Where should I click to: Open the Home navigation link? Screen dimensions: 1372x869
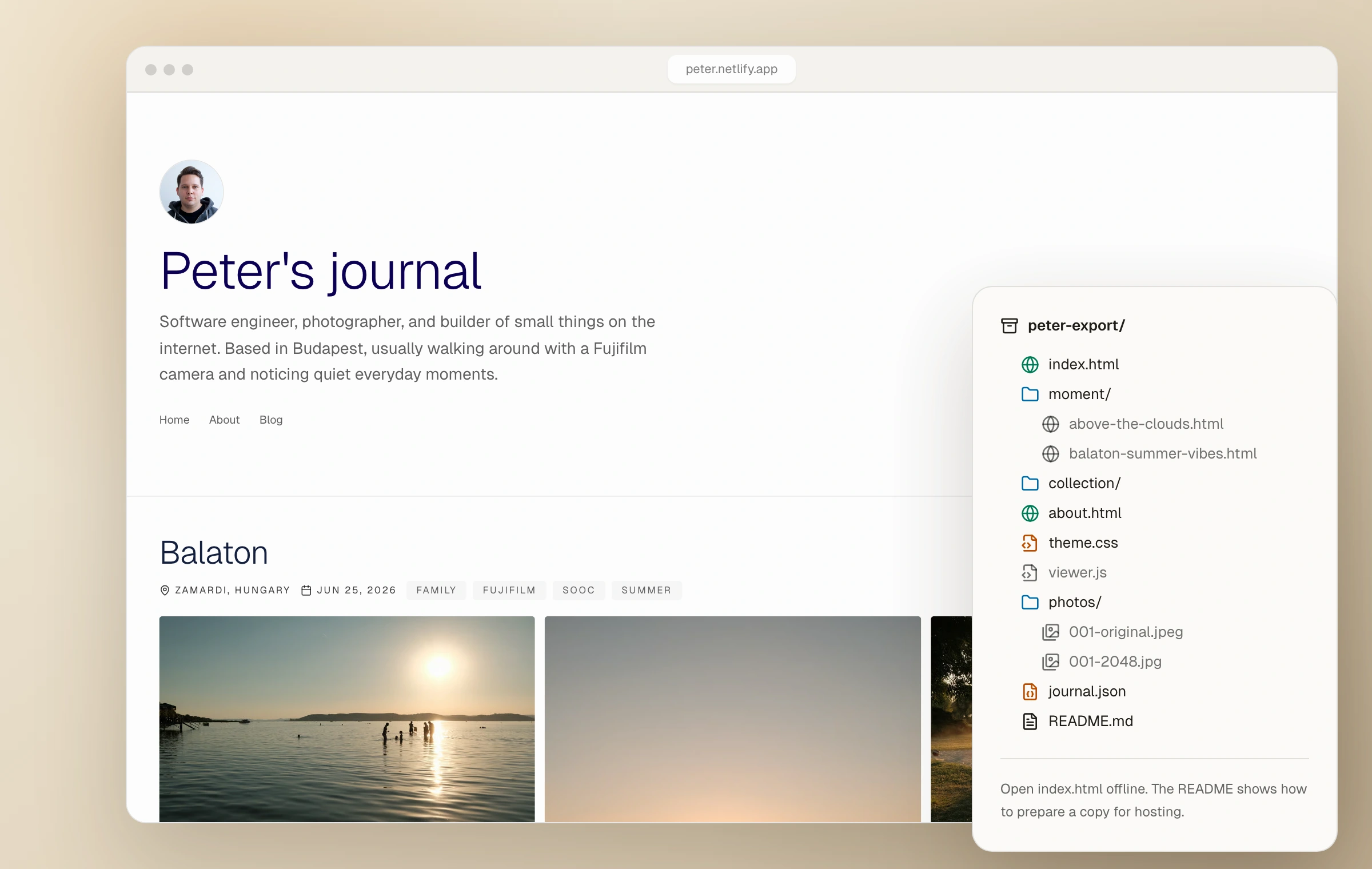[174, 420]
